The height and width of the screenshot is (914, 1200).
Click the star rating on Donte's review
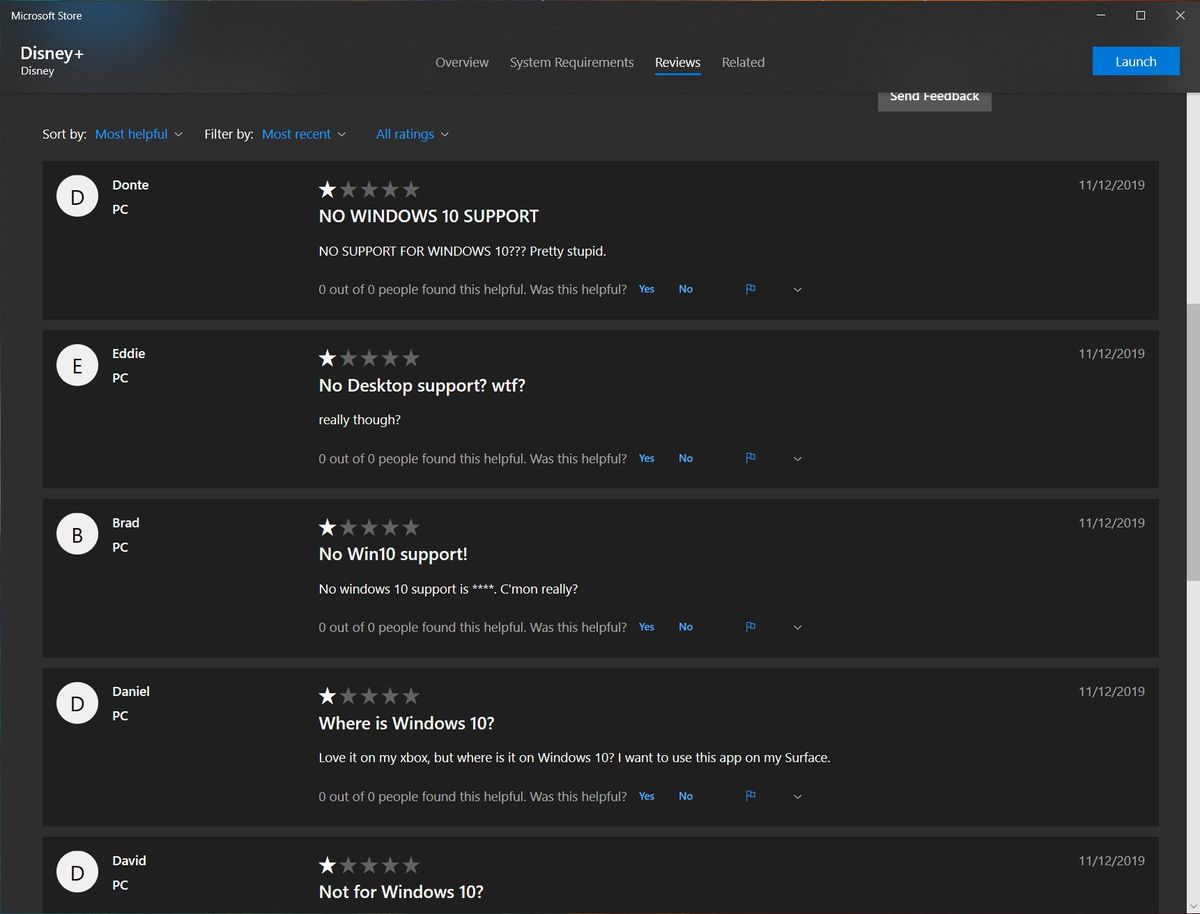[369, 189]
